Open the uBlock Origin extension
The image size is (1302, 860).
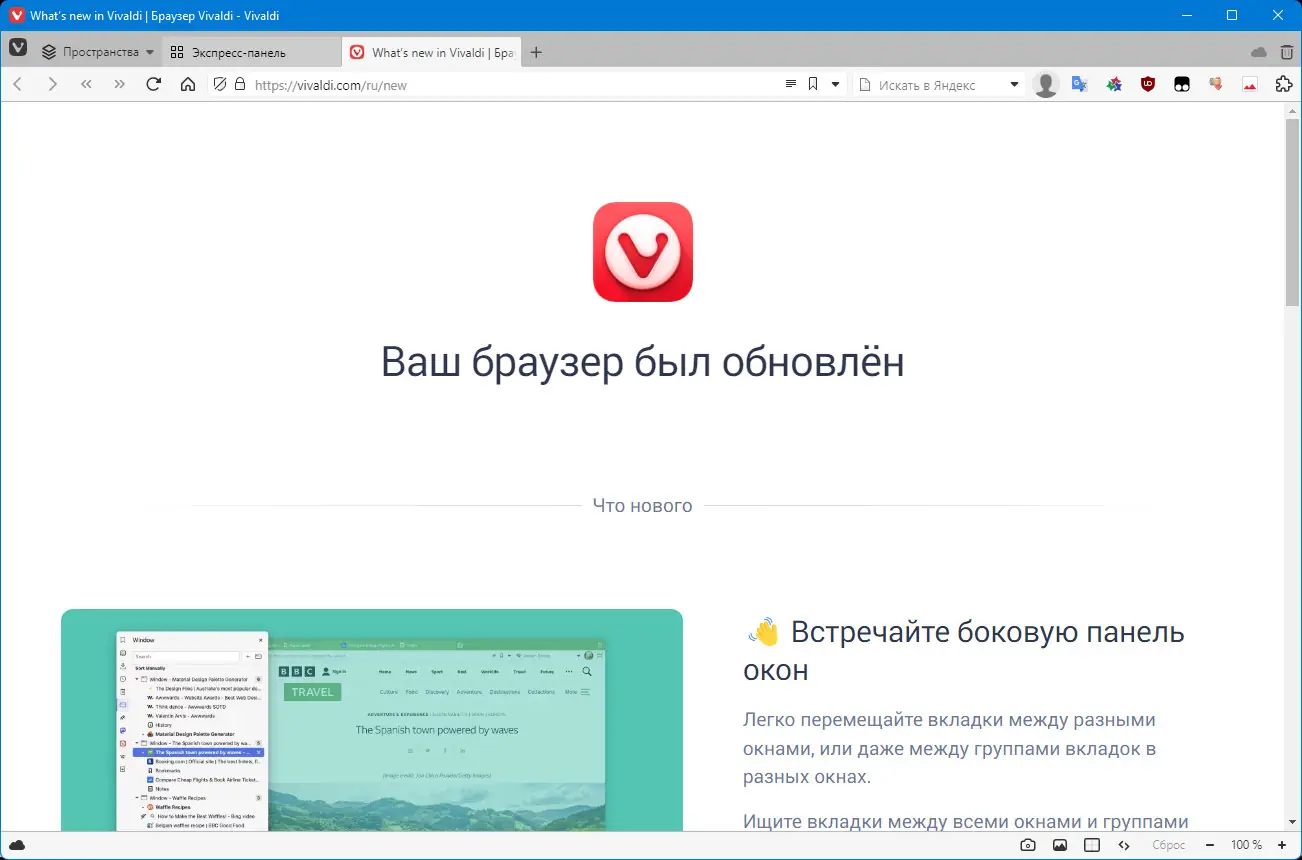point(1147,85)
